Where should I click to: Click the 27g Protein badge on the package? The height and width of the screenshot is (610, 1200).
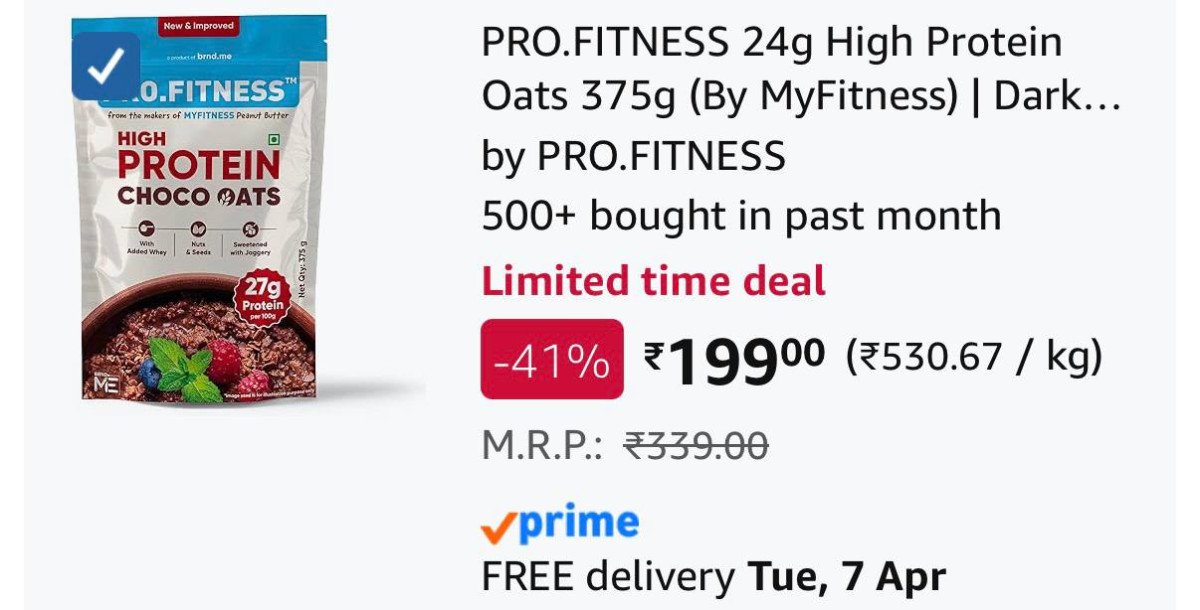point(263,297)
